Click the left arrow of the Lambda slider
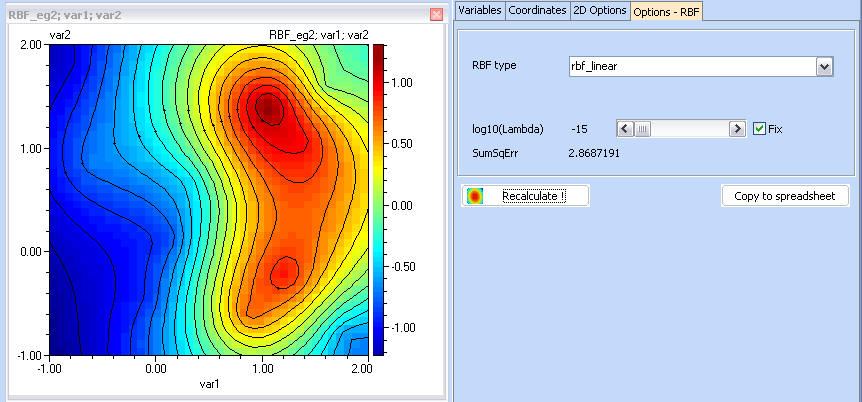This screenshot has width=862, height=402. pos(625,129)
